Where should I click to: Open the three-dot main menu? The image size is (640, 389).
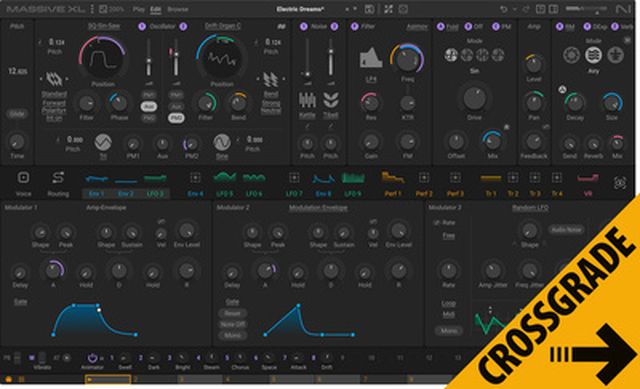(x=92, y=9)
